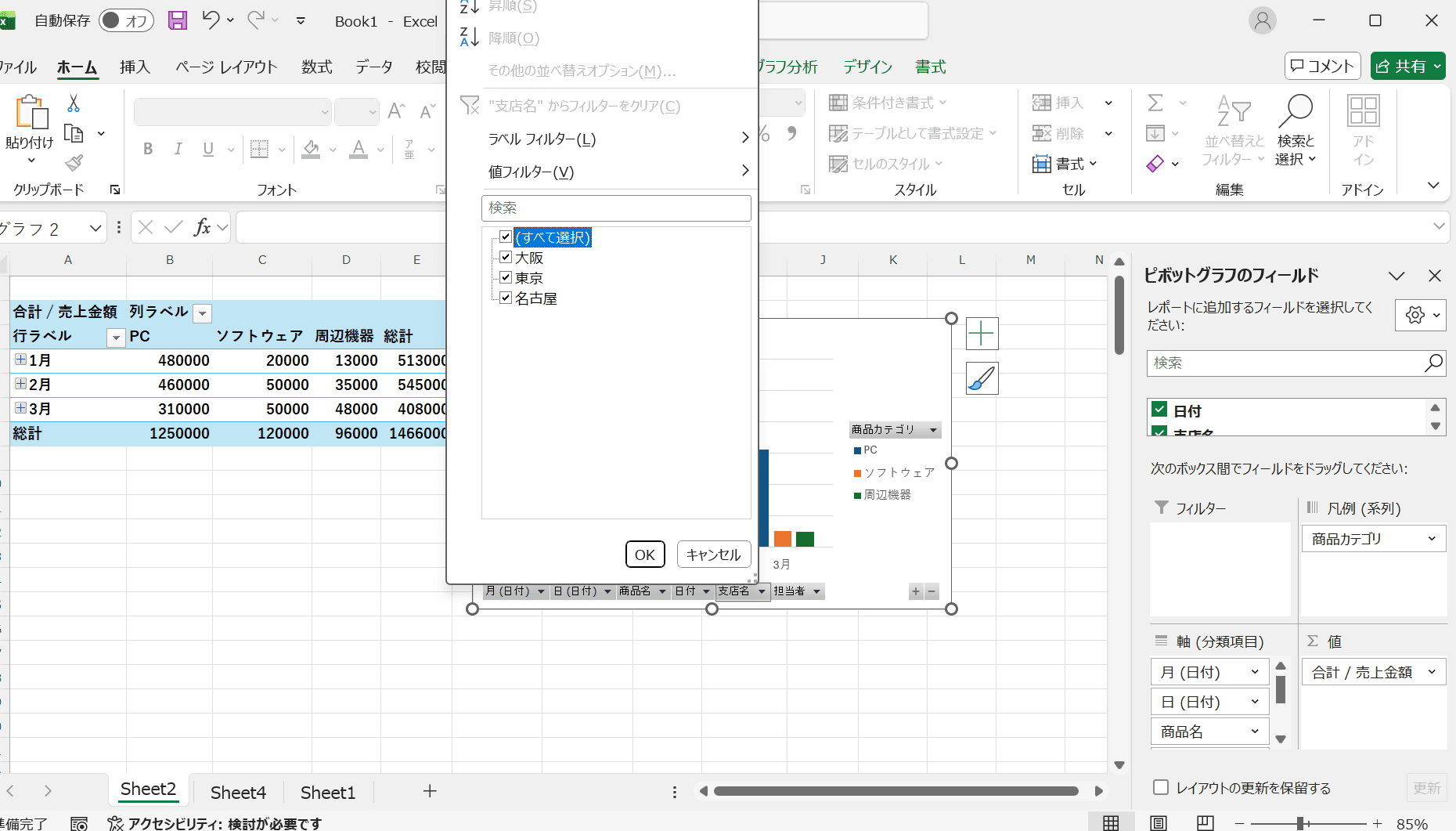Switch to the 挿入 ribbon tab
The image size is (1456, 831).
click(x=135, y=67)
